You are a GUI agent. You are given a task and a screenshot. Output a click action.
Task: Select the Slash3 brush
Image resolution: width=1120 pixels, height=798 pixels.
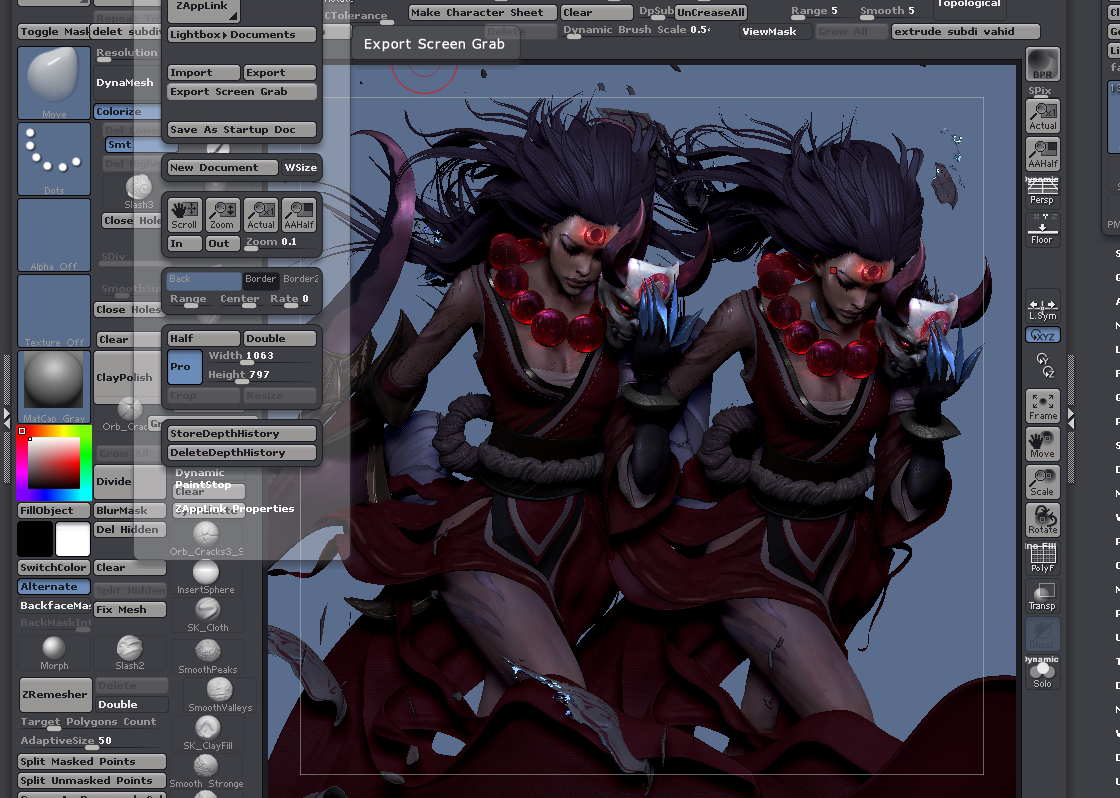click(139, 192)
